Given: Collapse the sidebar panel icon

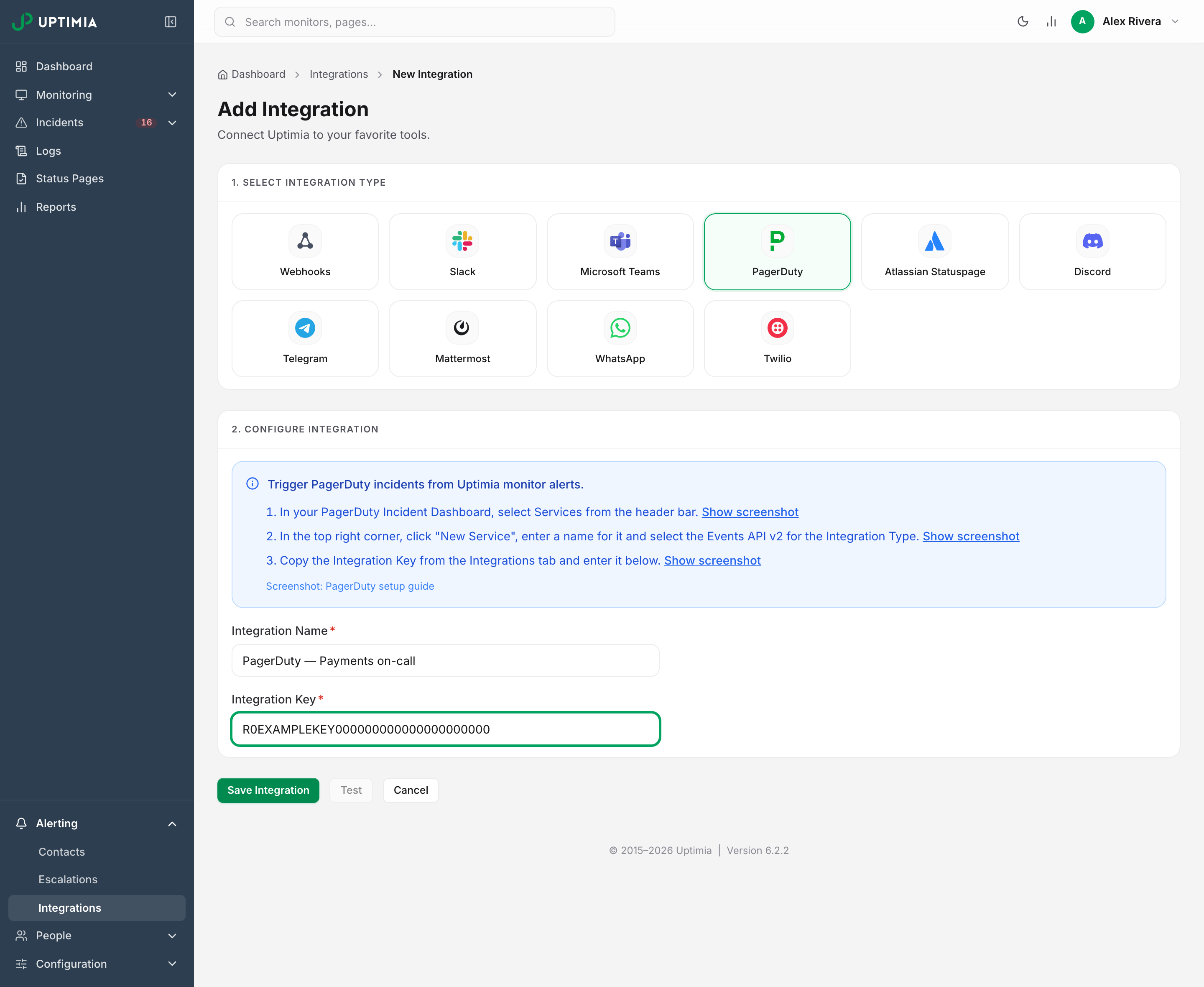Looking at the screenshot, I should [171, 22].
